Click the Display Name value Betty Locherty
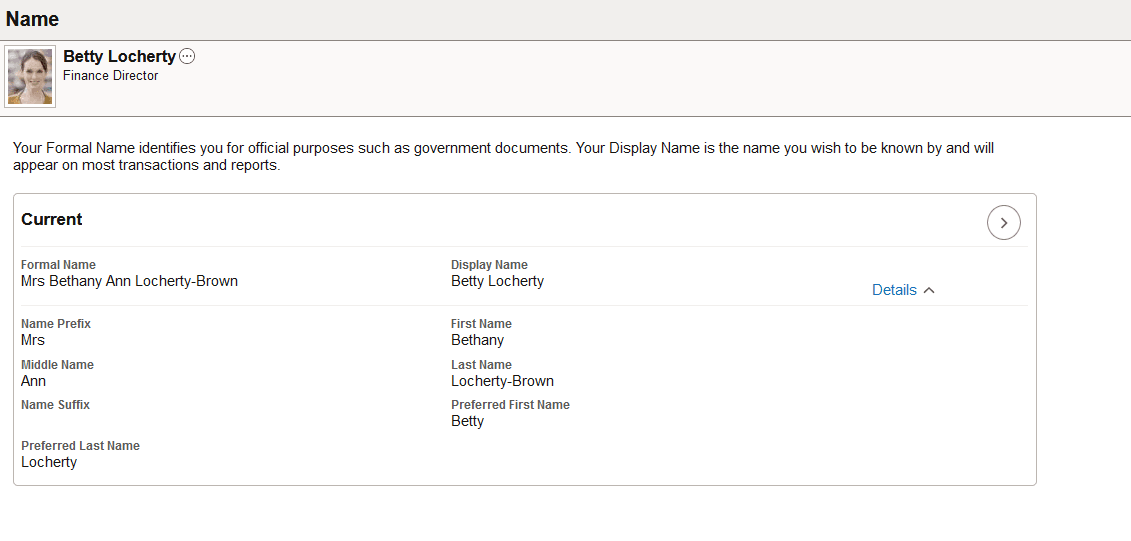Screen dimensions: 1131x541 497,281
